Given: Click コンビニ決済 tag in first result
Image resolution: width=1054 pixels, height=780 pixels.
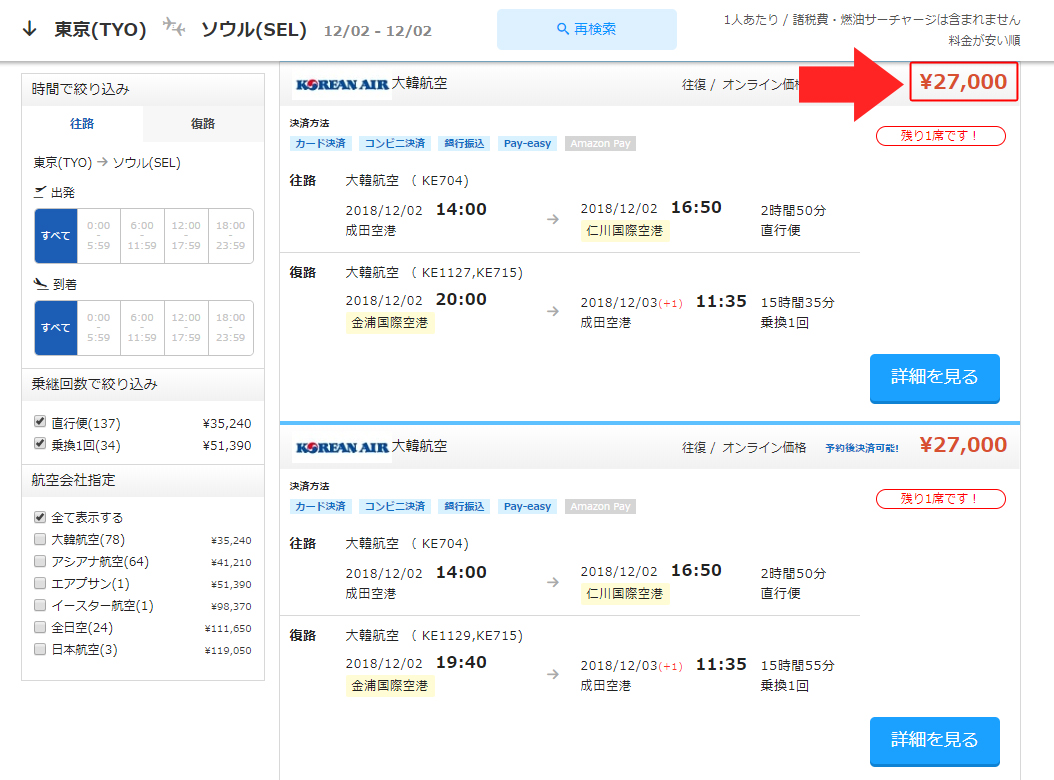Looking at the screenshot, I should tap(395, 143).
